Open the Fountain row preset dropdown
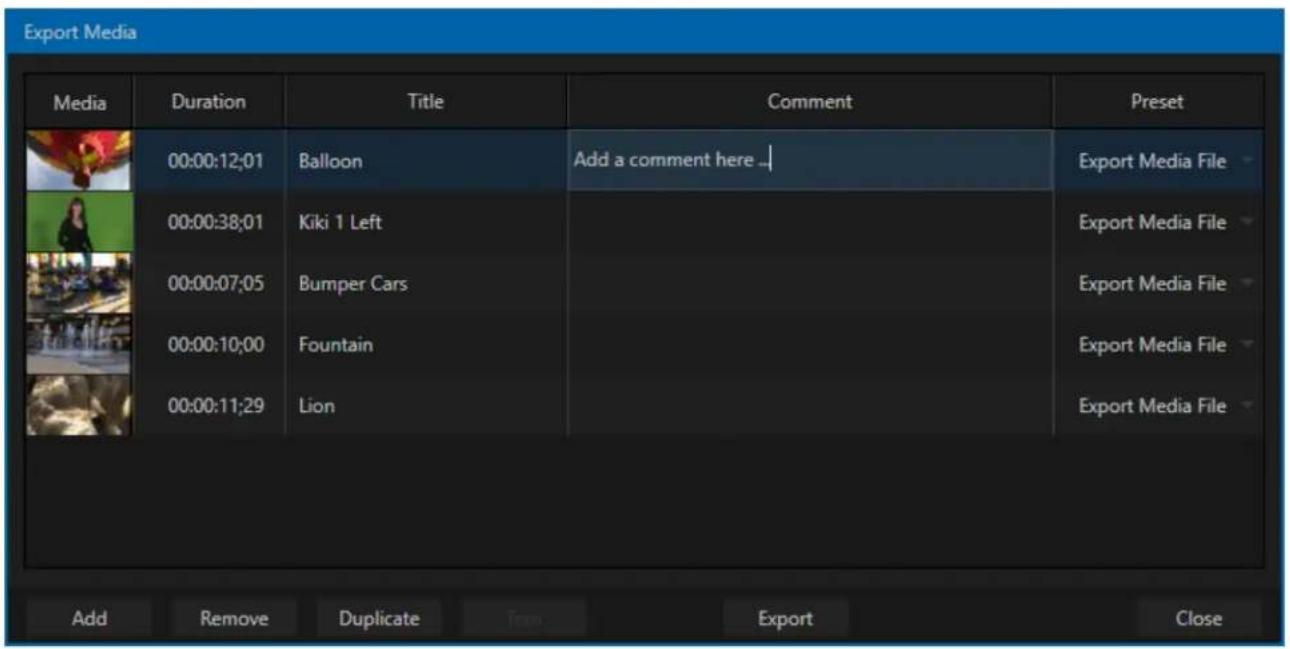 pos(1160,344)
